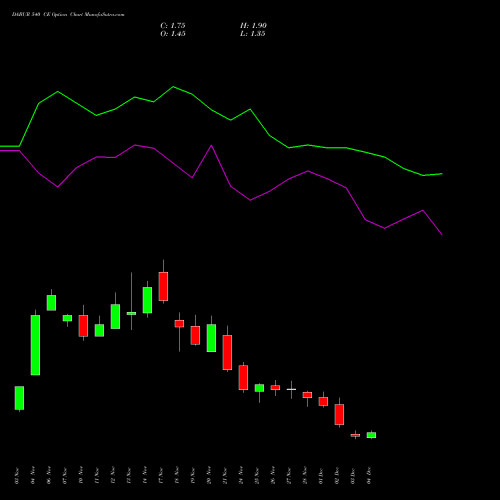Click the "02 Dec" date axis label
Viewport: 500px width, 500px height.
pos(337,476)
